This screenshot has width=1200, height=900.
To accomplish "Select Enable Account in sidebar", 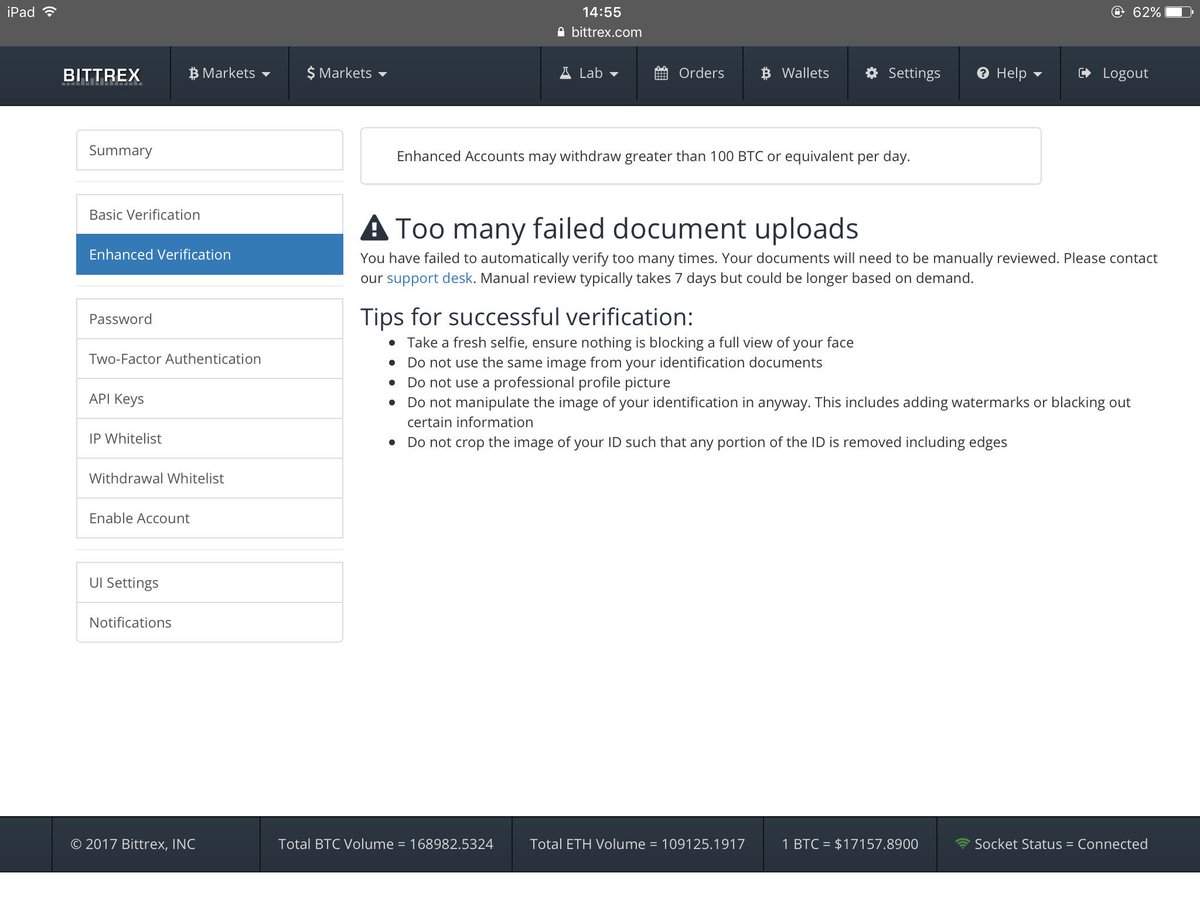I will click(x=210, y=518).
